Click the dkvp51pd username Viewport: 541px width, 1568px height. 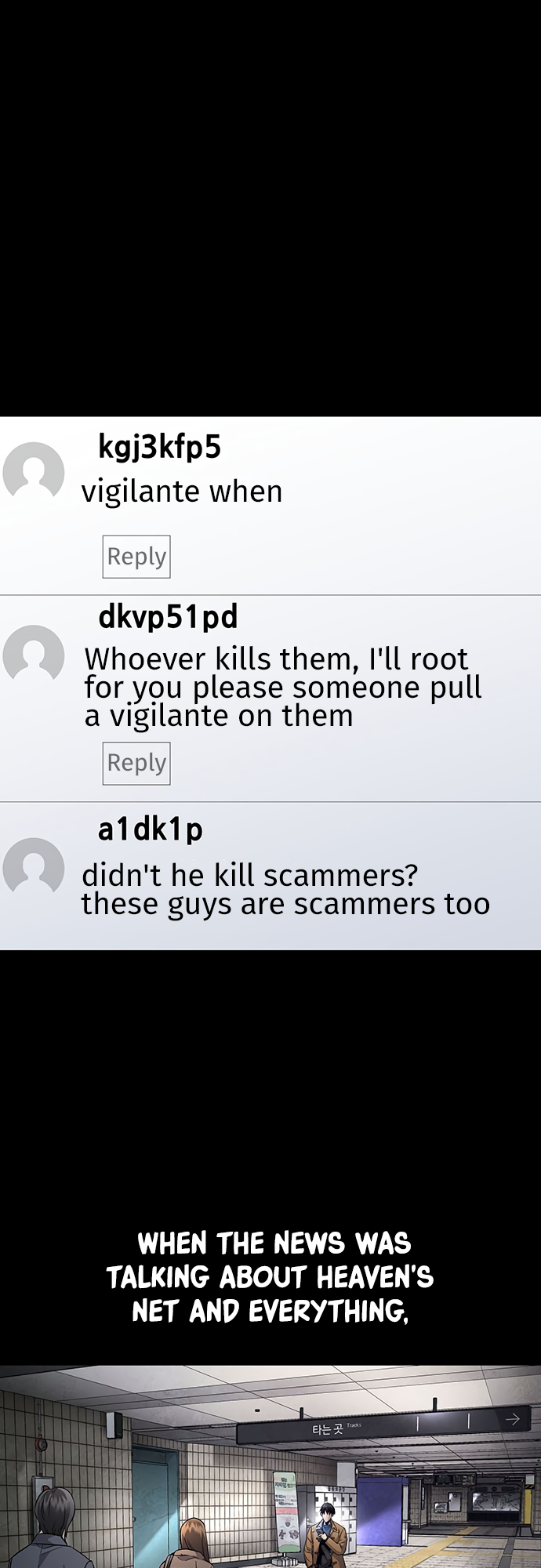[168, 617]
